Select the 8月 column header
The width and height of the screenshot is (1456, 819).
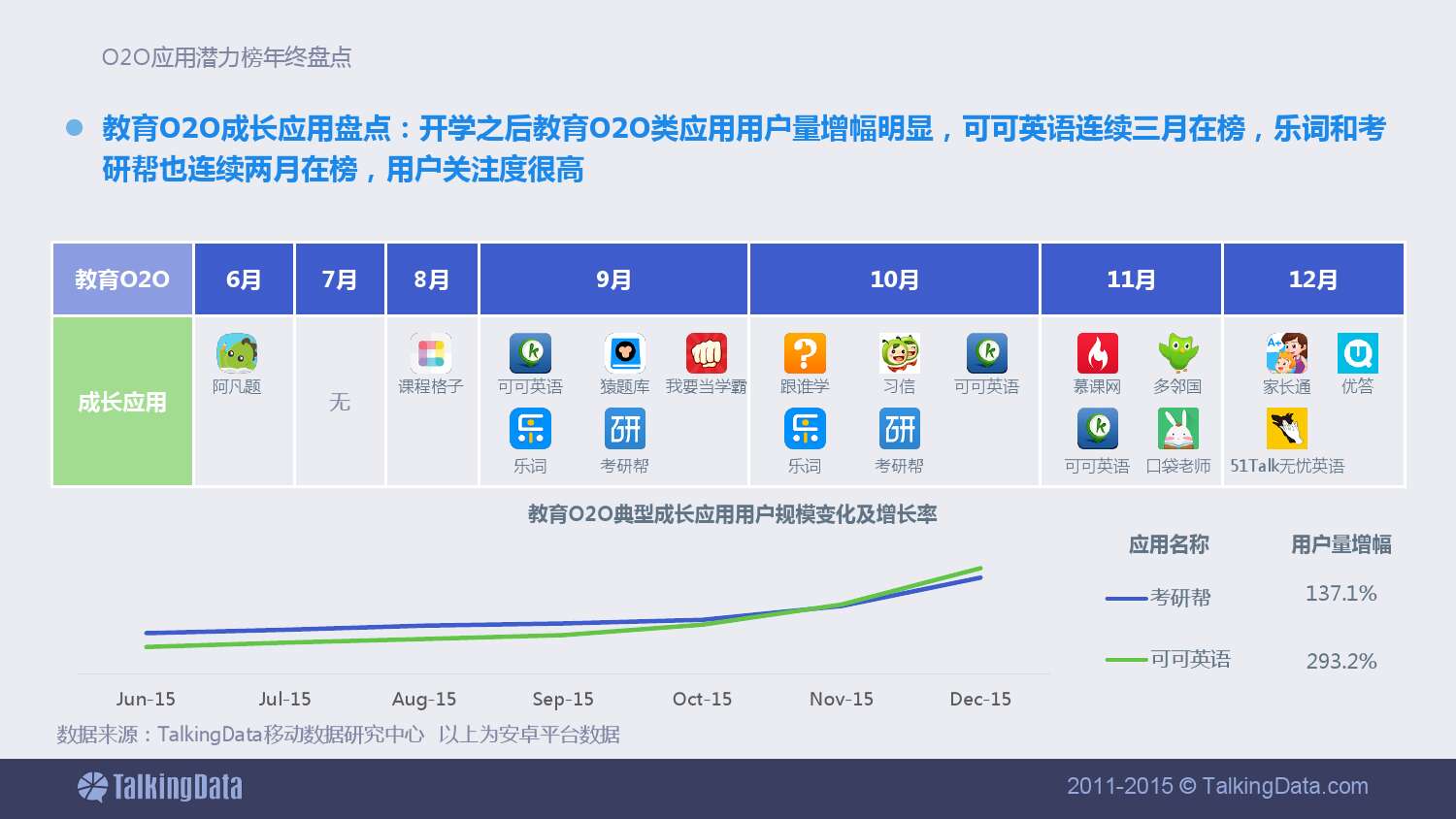432,279
